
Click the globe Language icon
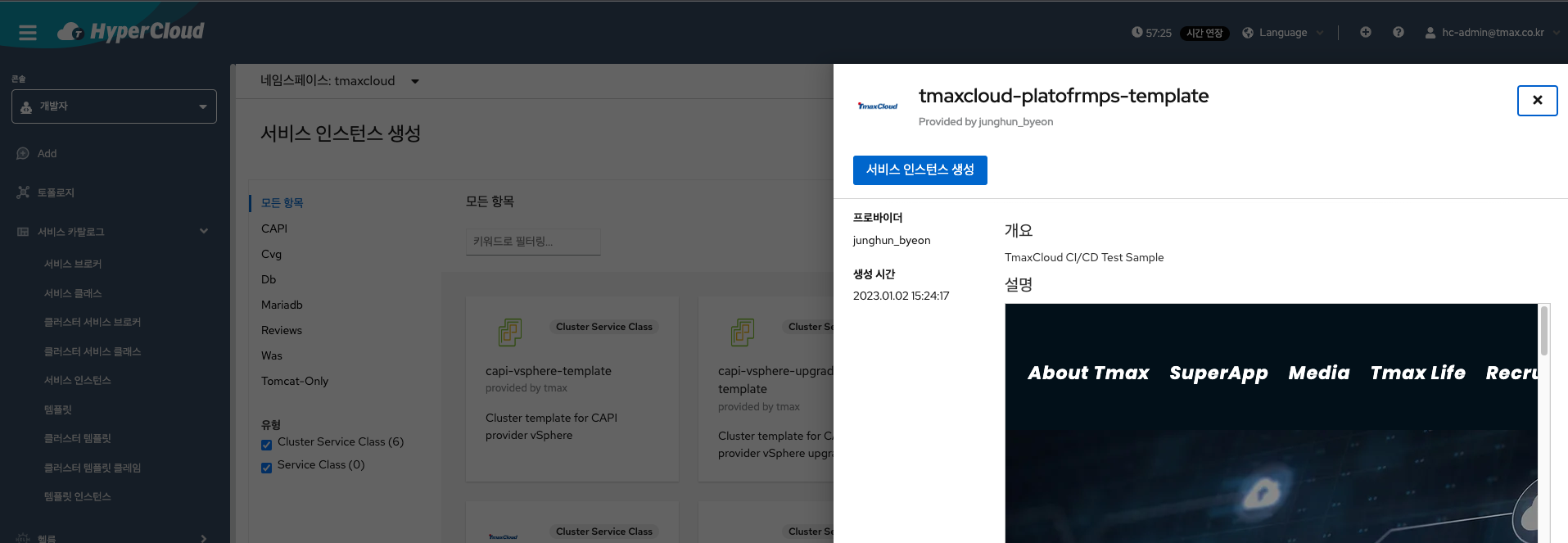[x=1248, y=33]
